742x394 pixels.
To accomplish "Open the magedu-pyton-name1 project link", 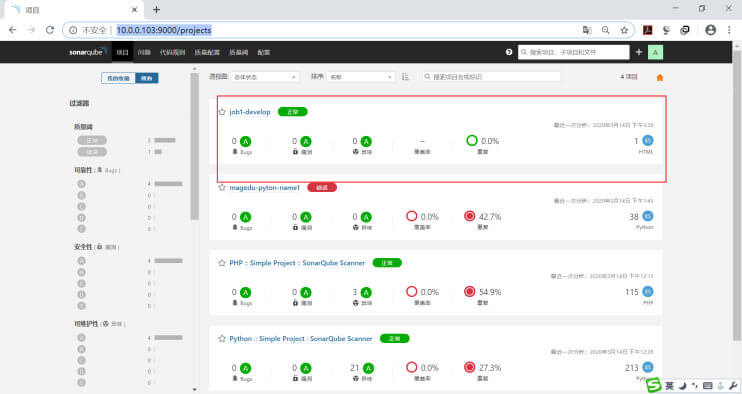I will point(265,187).
